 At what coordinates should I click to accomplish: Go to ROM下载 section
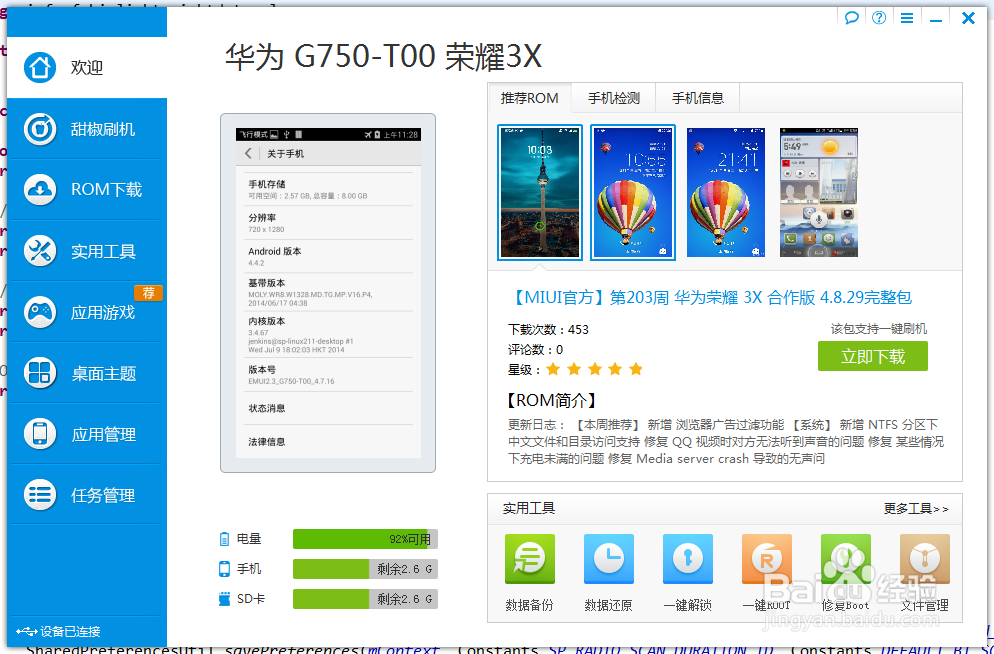[87, 189]
